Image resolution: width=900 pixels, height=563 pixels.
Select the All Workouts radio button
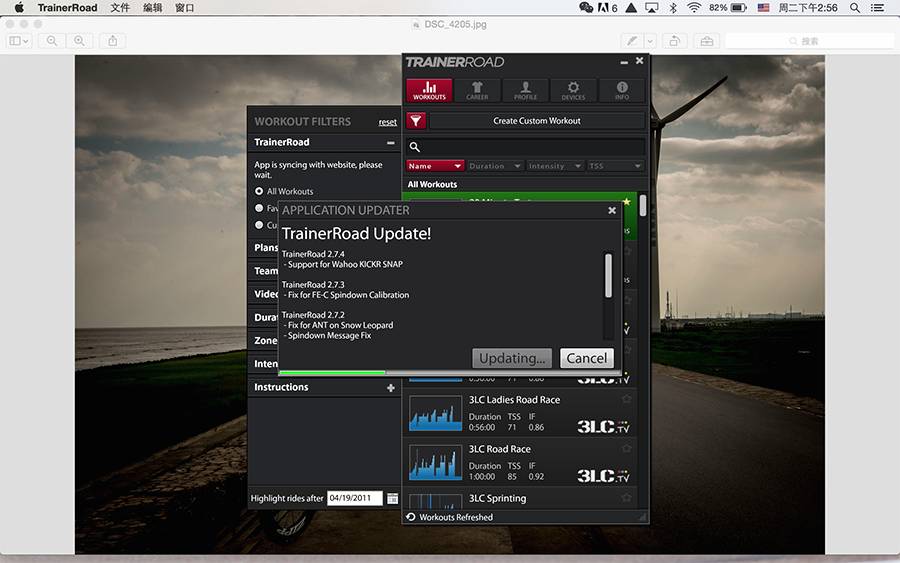[x=259, y=191]
